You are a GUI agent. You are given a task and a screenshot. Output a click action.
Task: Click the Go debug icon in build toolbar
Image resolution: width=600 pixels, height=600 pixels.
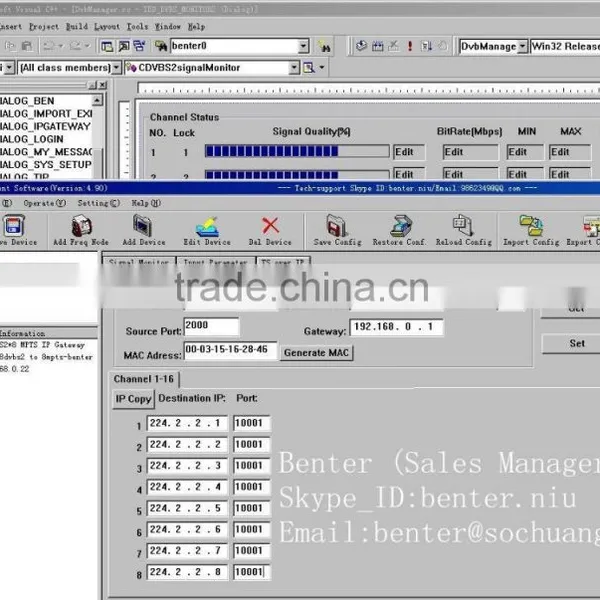point(426,46)
